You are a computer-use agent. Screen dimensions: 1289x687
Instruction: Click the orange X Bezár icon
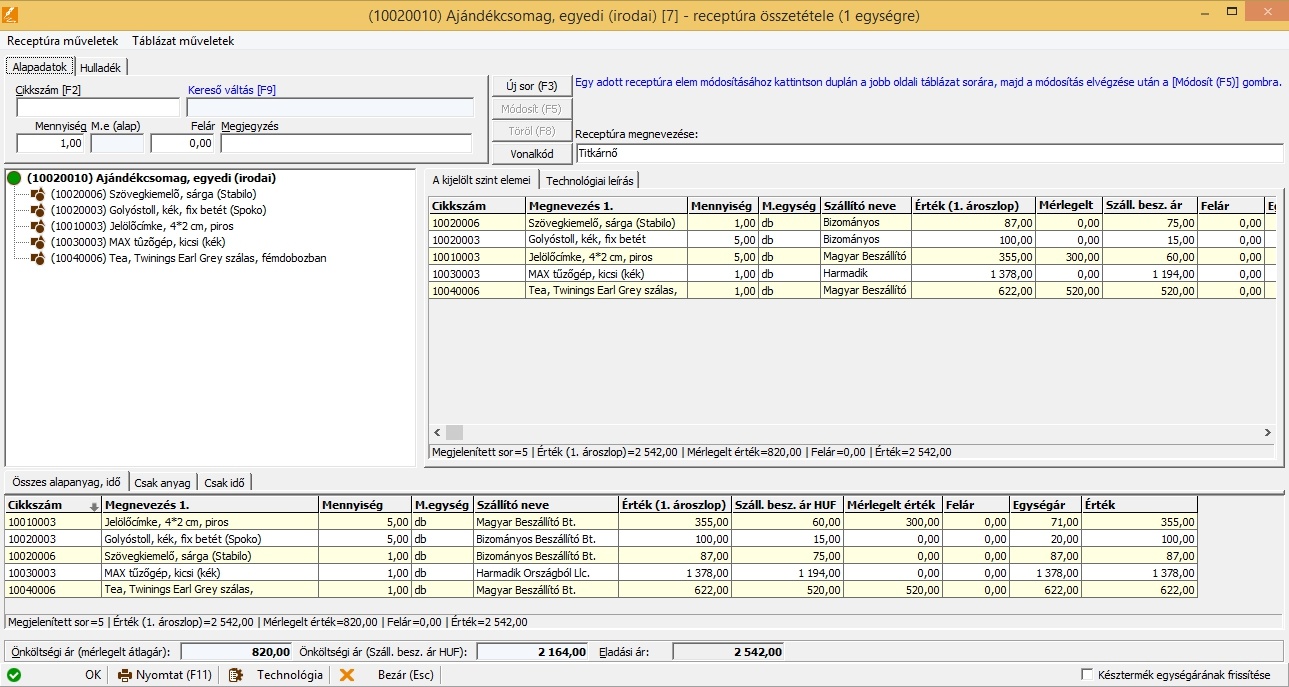tap(347, 675)
